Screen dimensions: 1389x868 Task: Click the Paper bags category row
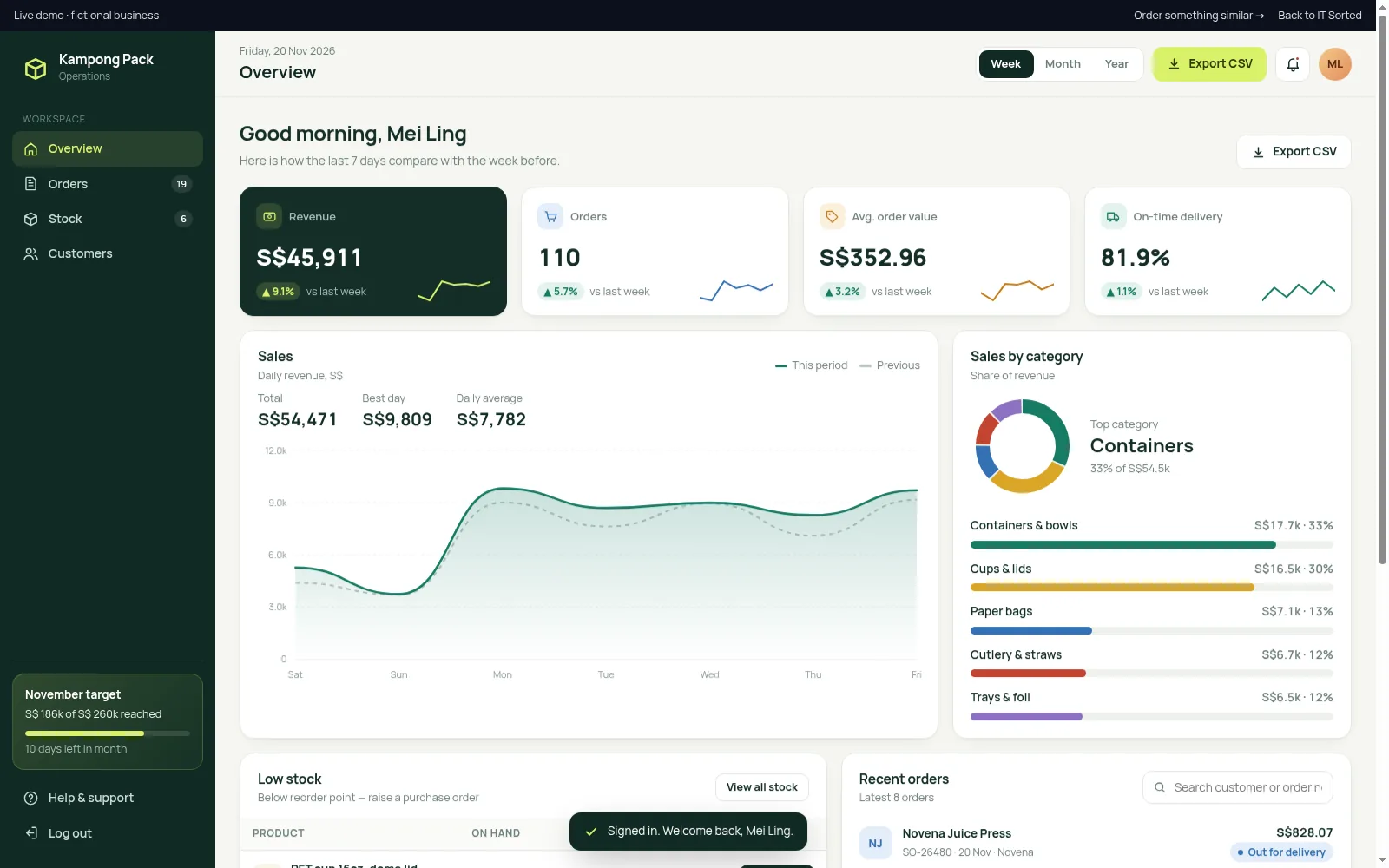[x=1151, y=621]
